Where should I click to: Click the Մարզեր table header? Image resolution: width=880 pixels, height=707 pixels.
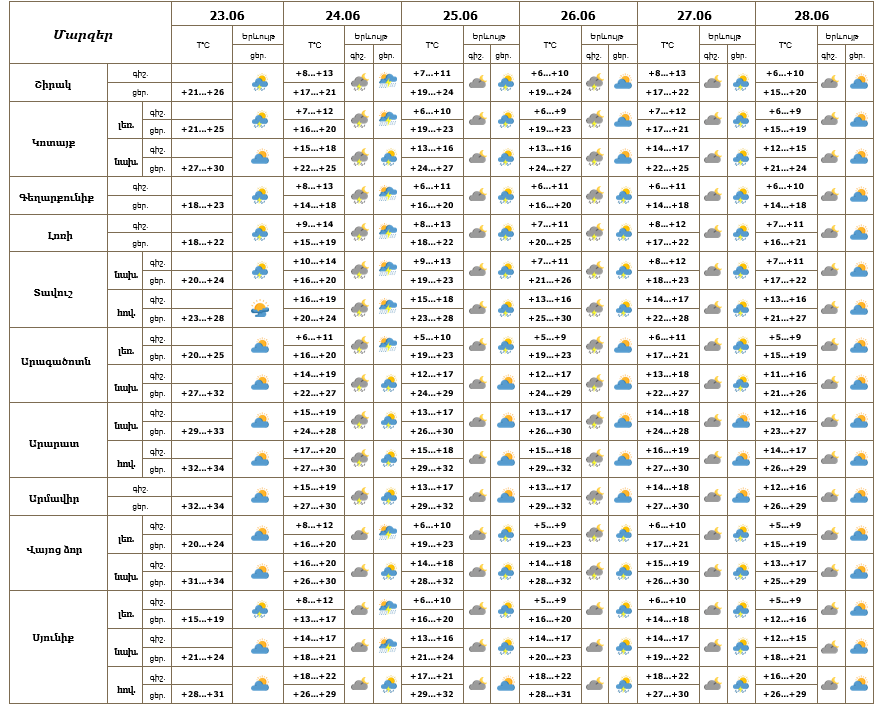[x=83, y=35]
